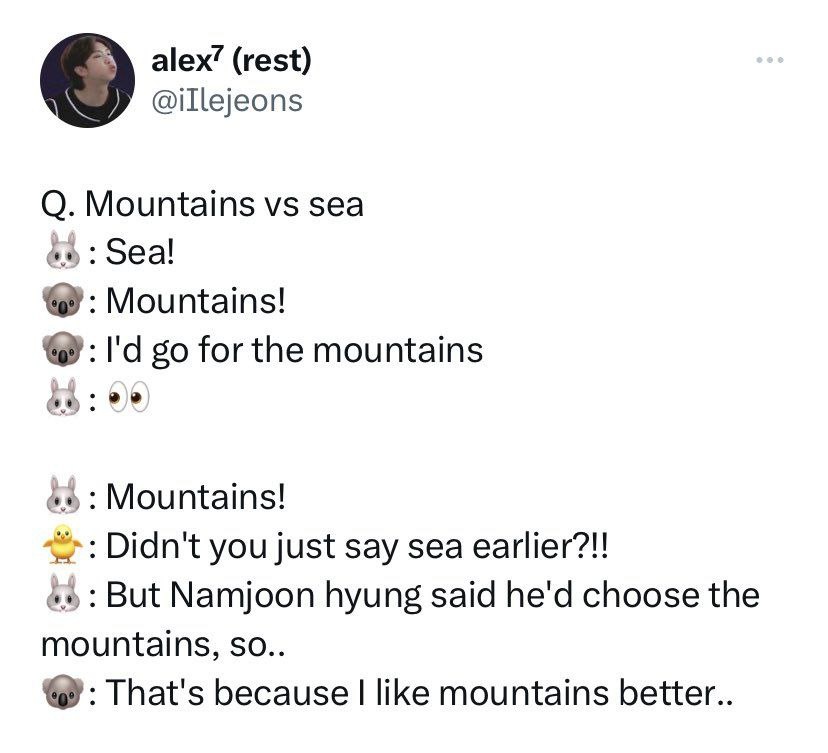Screen dimensions: 828x753
Task: Click the "Q. Mountains vs sea" line
Action: 202,204
